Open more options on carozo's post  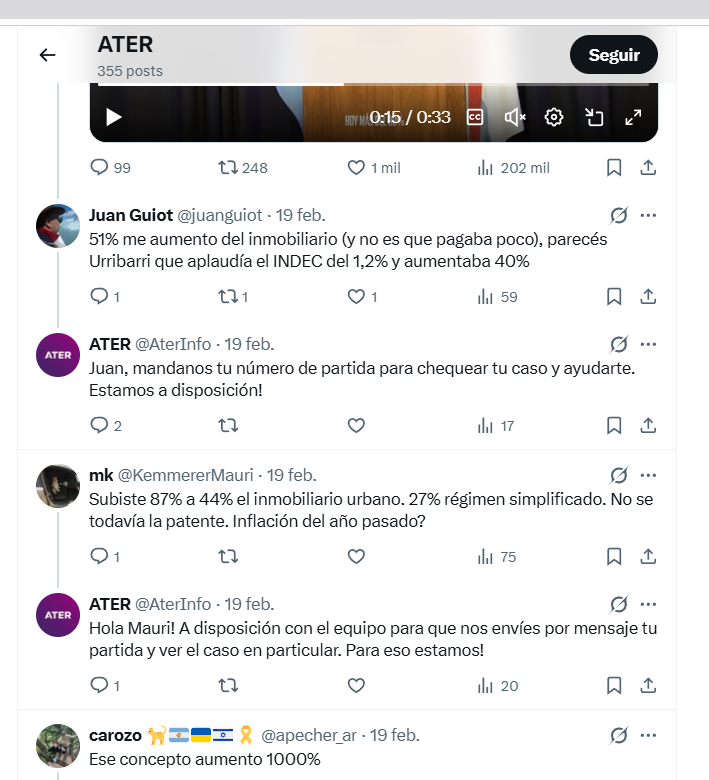pyautogui.click(x=648, y=735)
